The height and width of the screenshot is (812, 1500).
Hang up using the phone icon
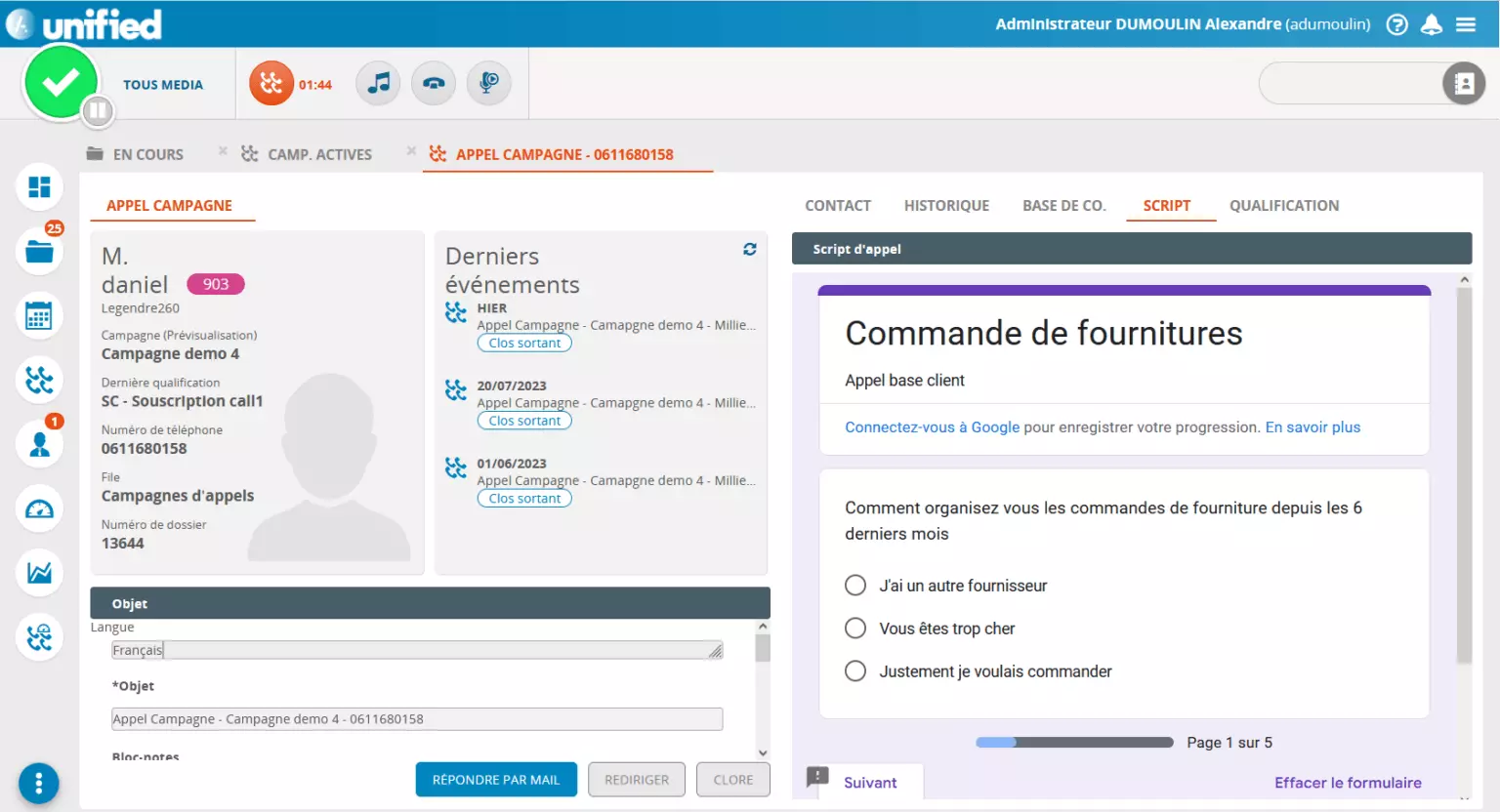[434, 83]
